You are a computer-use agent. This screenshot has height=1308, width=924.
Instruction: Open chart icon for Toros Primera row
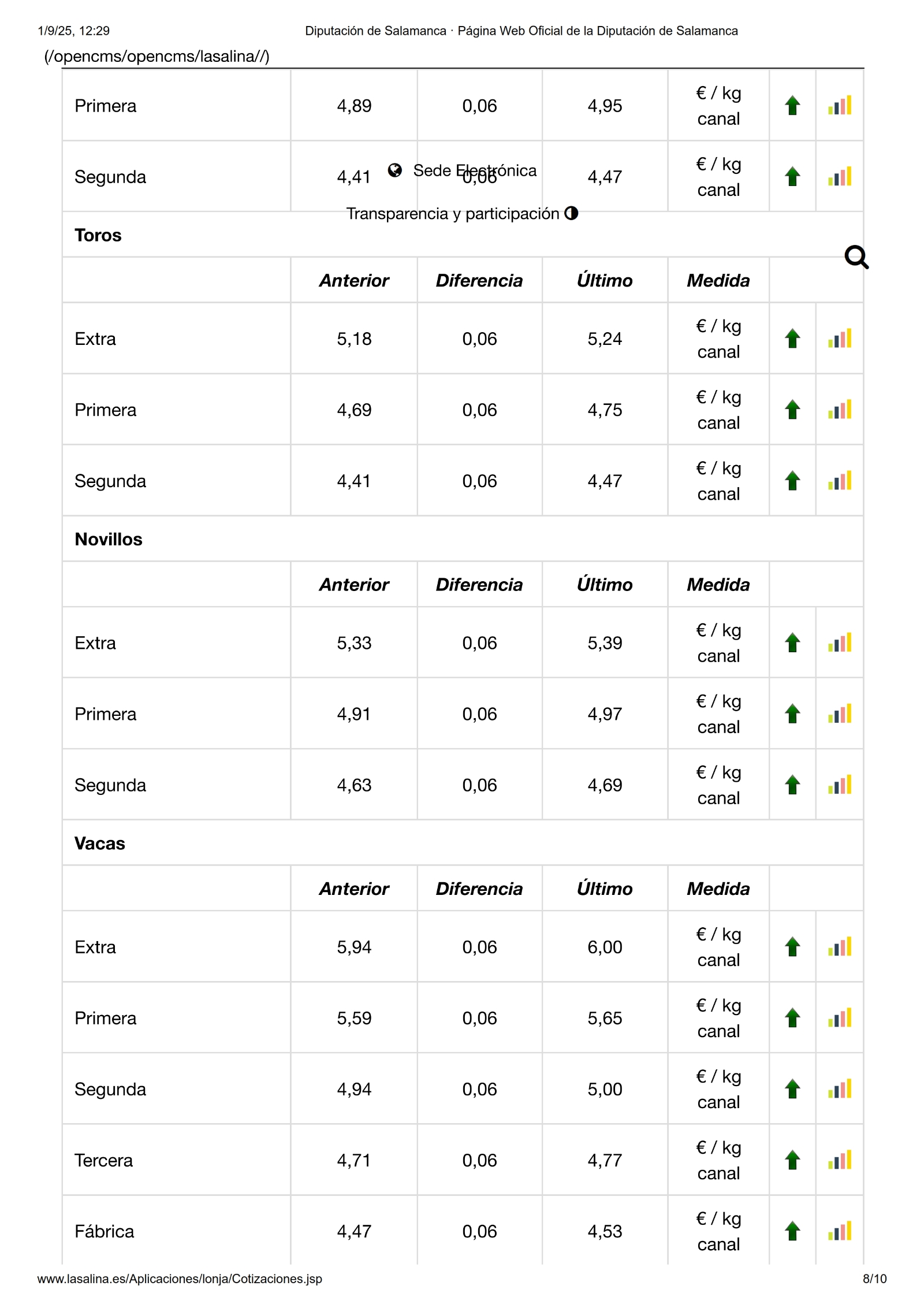point(839,410)
